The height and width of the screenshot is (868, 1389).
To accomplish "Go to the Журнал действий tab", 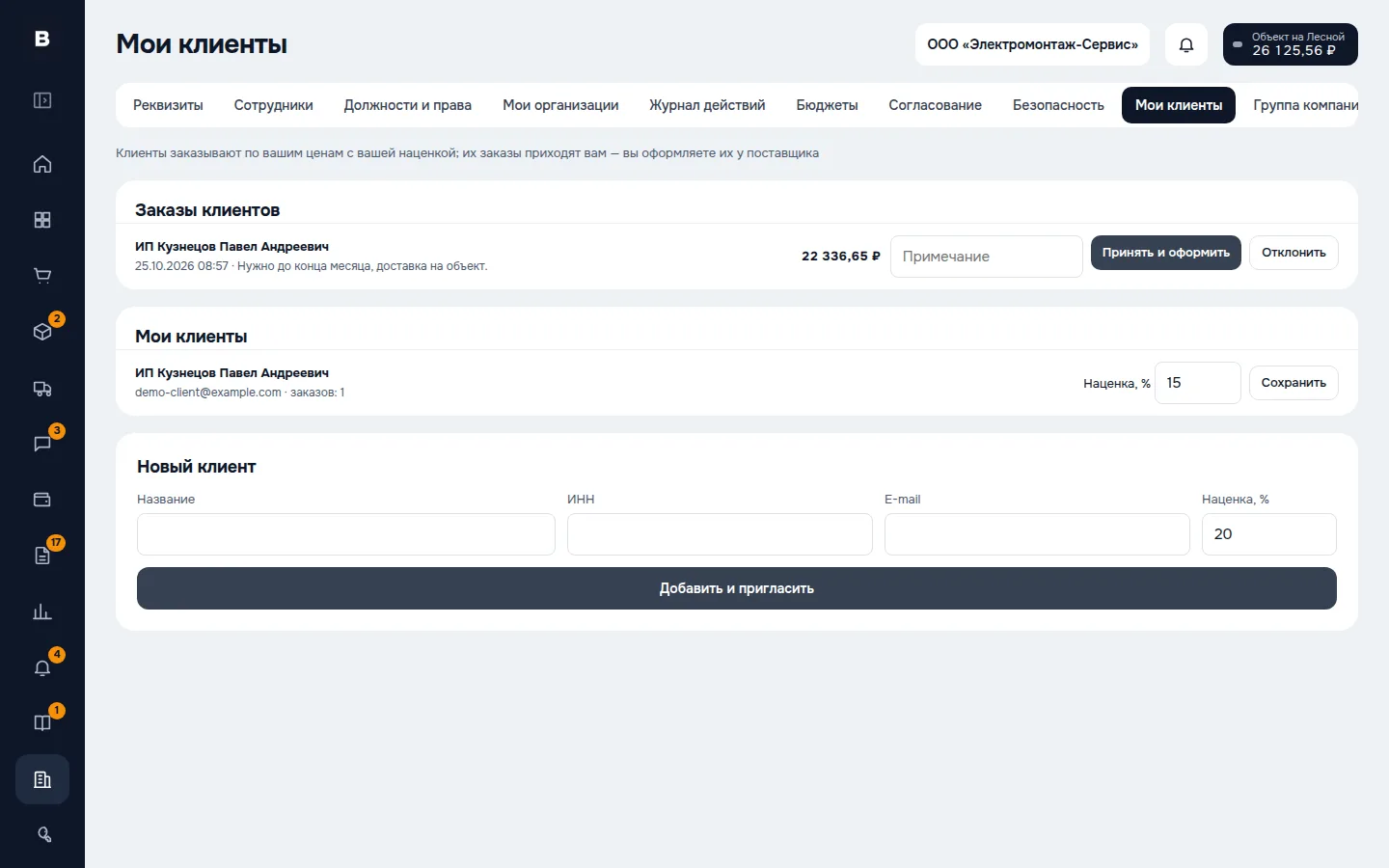I will pyautogui.click(x=707, y=105).
